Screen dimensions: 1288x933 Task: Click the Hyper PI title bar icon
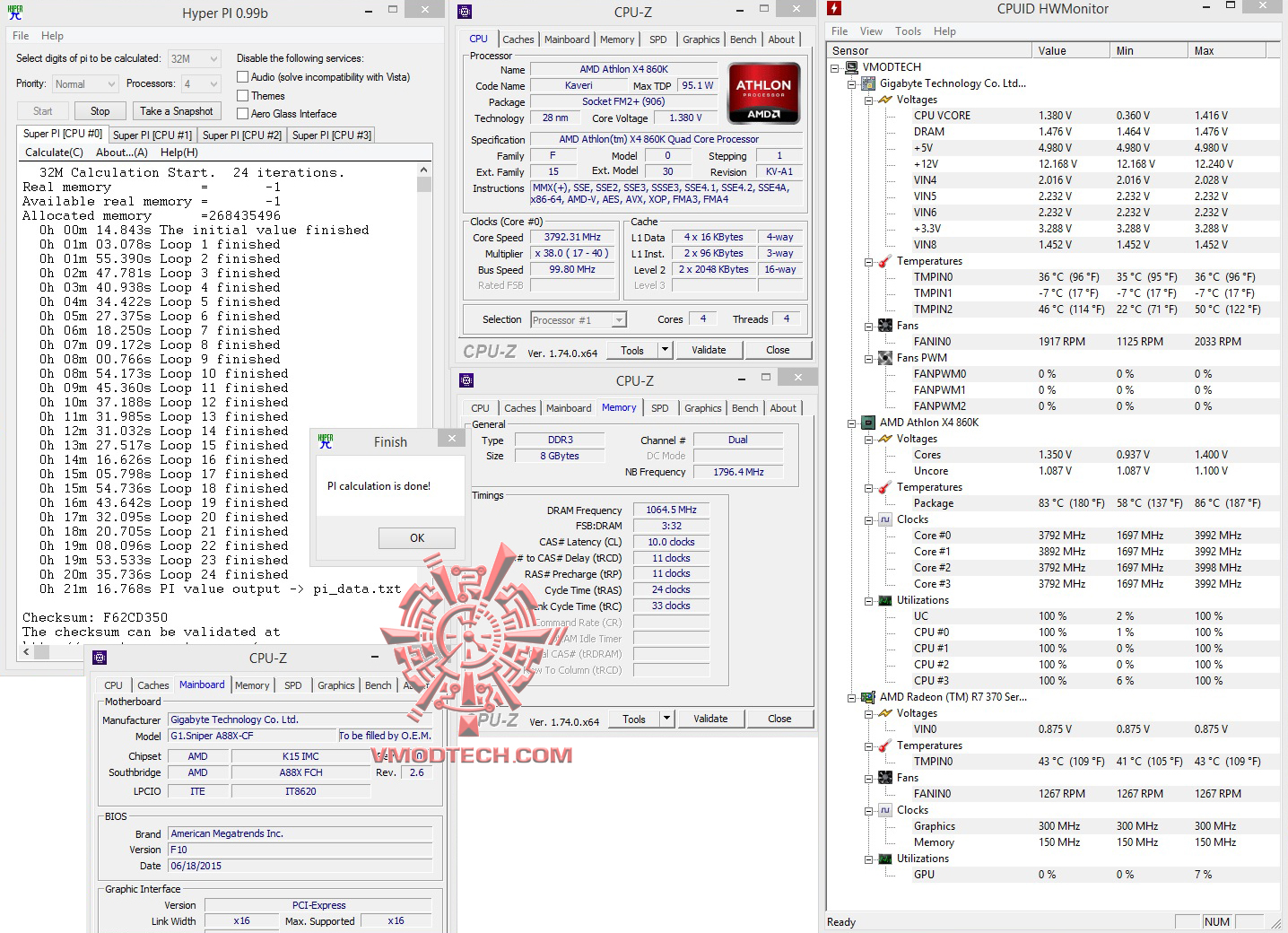[x=14, y=13]
